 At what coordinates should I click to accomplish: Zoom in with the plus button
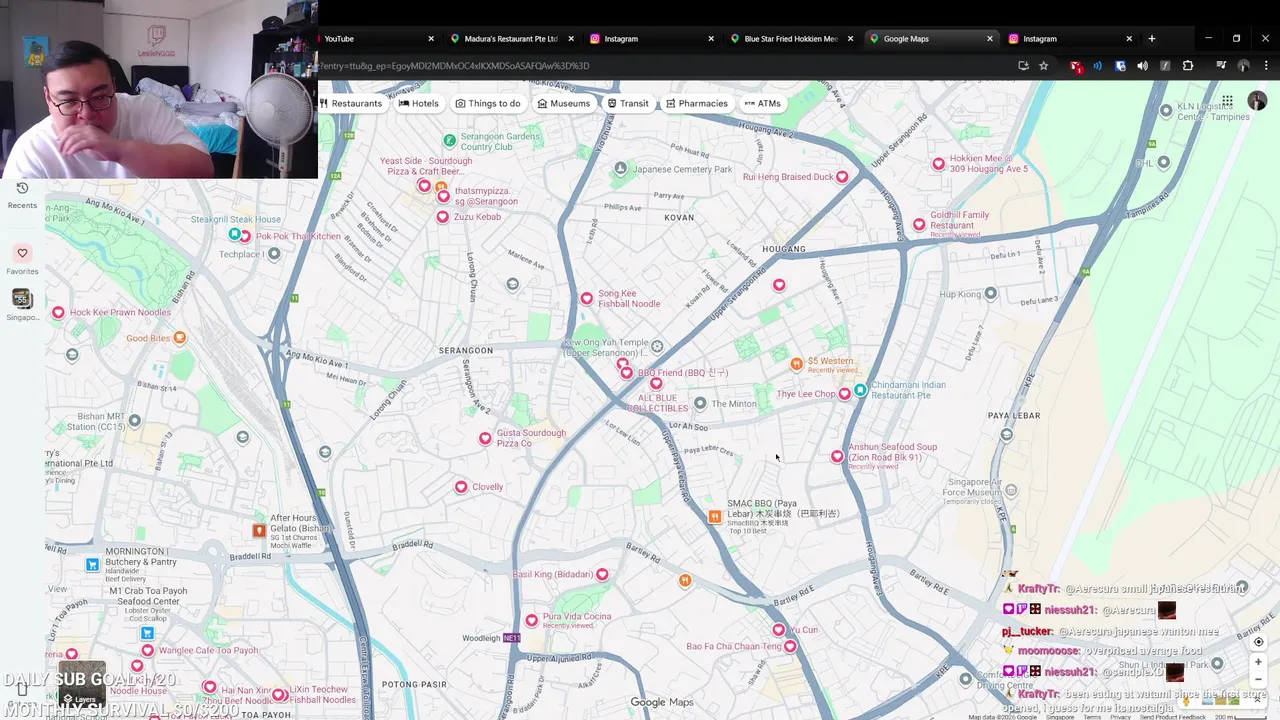point(1259,662)
